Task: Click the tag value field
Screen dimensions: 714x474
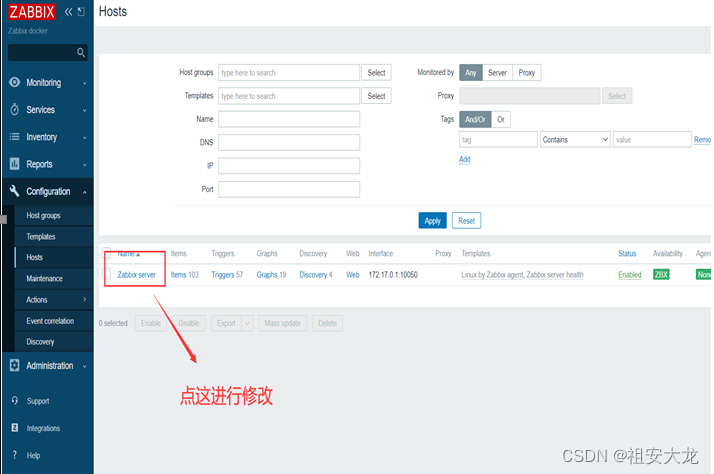Action: [x=652, y=140]
